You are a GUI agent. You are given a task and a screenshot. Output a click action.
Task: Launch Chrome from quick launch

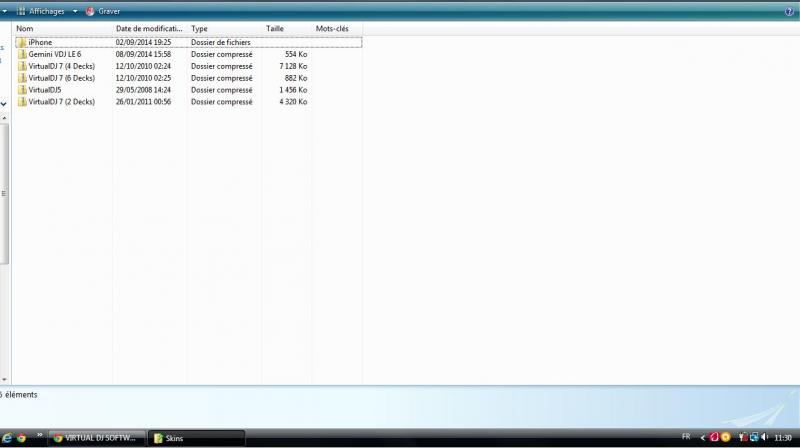(21, 438)
